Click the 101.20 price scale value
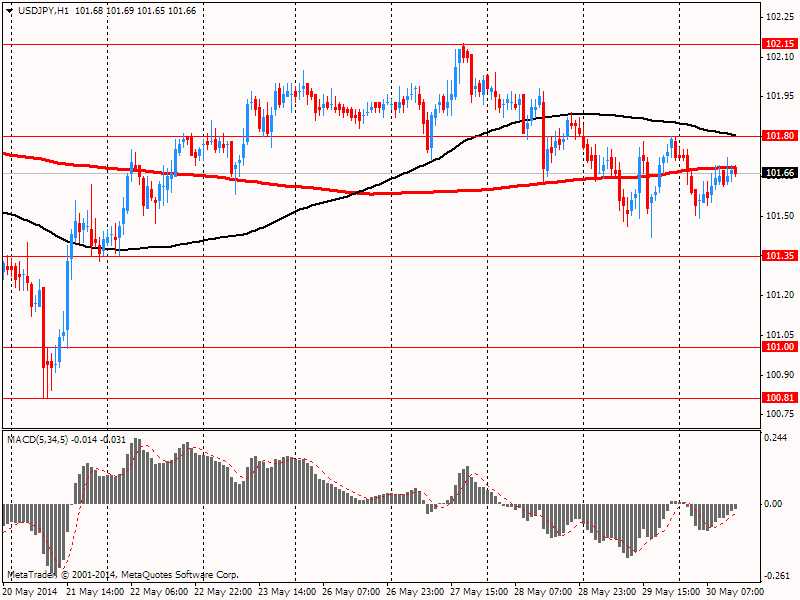This screenshot has width=800, height=600. tap(780, 295)
